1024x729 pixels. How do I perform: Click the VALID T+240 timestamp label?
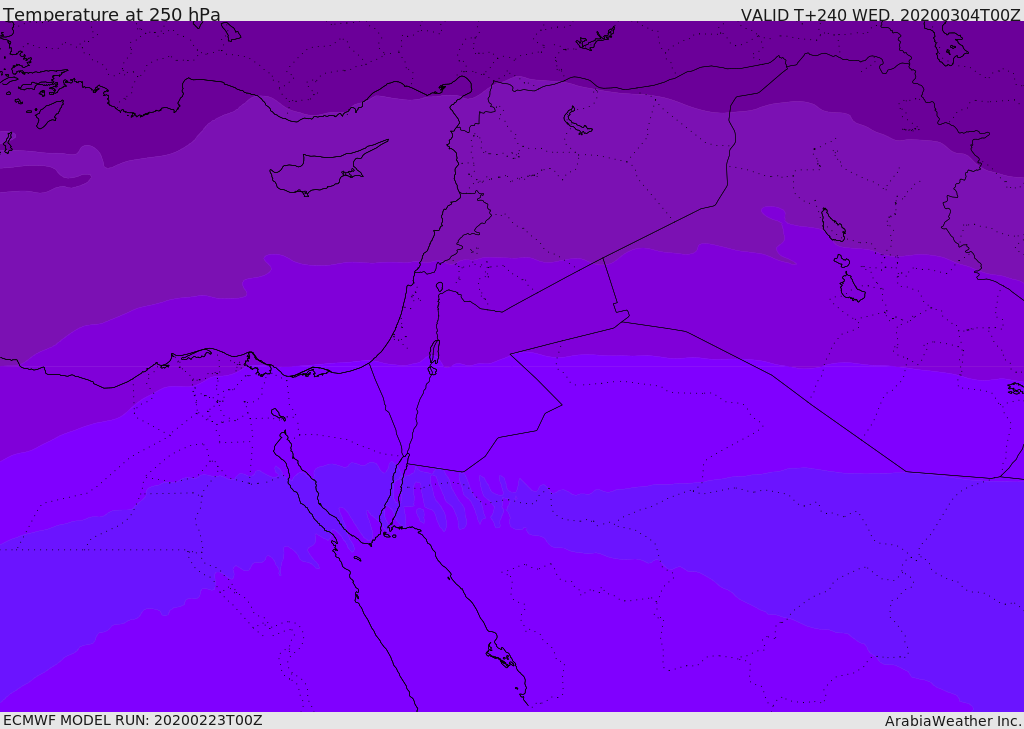[880, 14]
